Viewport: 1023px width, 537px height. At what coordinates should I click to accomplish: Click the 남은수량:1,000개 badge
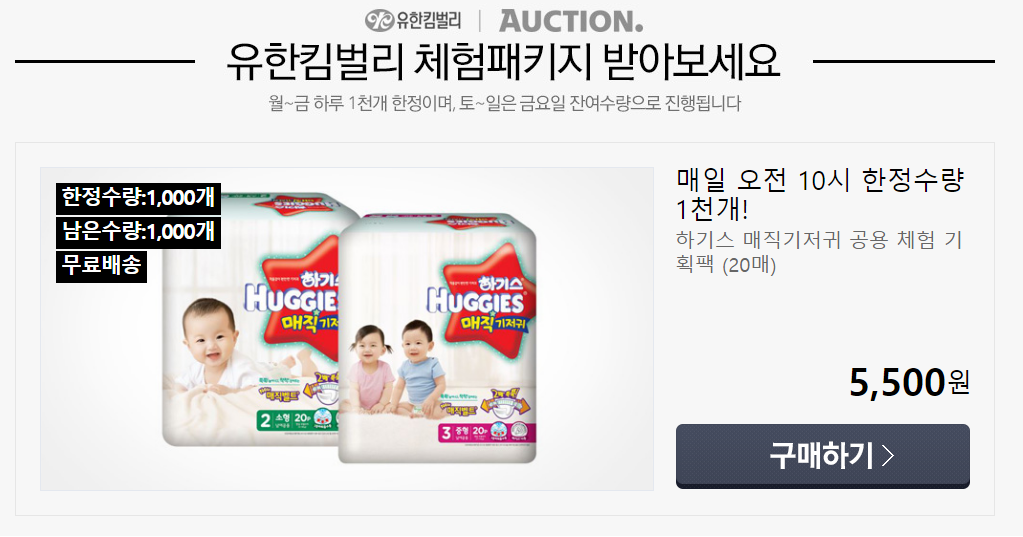click(x=138, y=232)
